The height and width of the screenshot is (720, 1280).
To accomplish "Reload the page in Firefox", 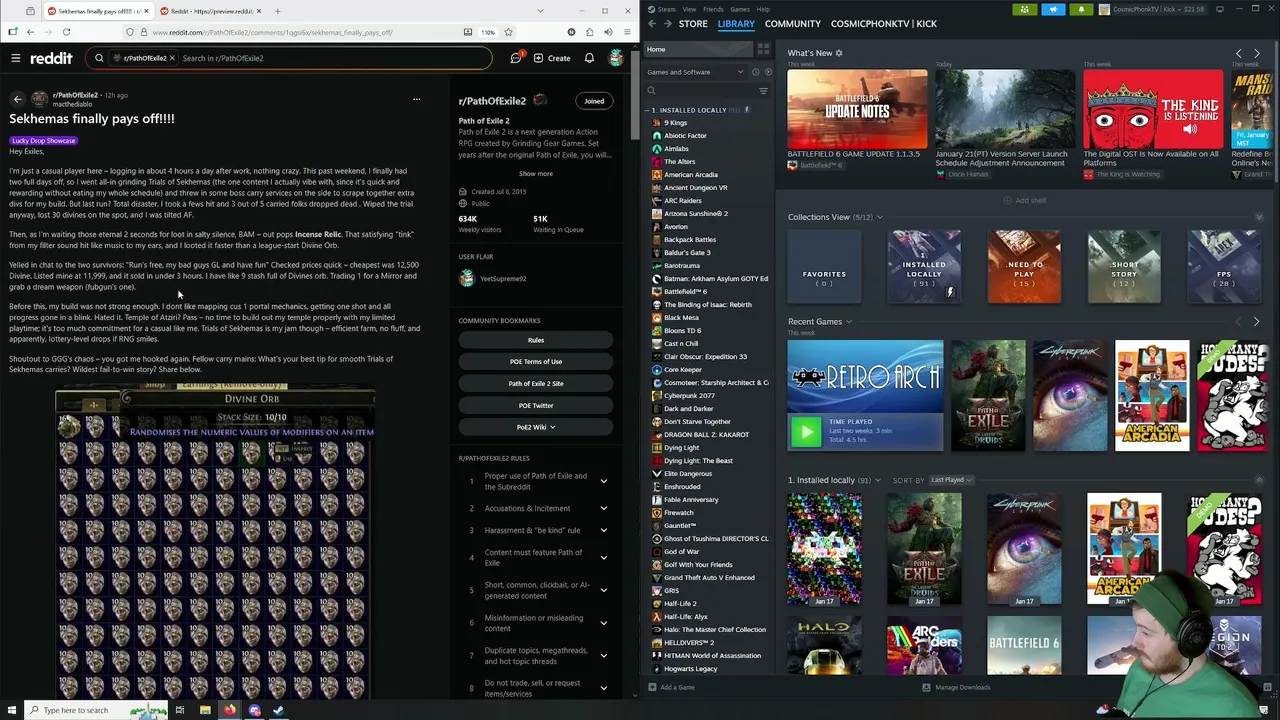I will coord(66,32).
